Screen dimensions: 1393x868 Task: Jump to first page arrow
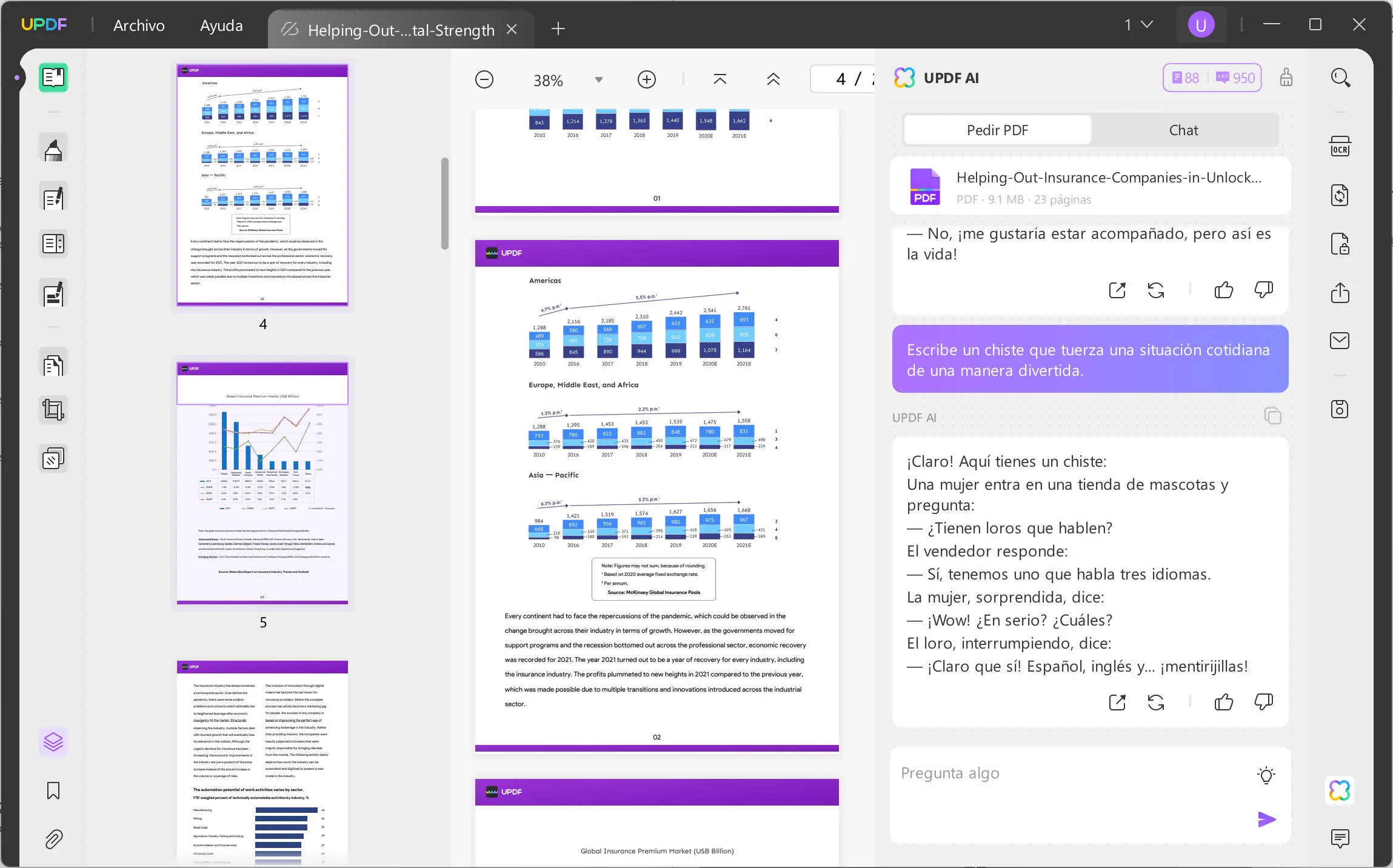[720, 79]
